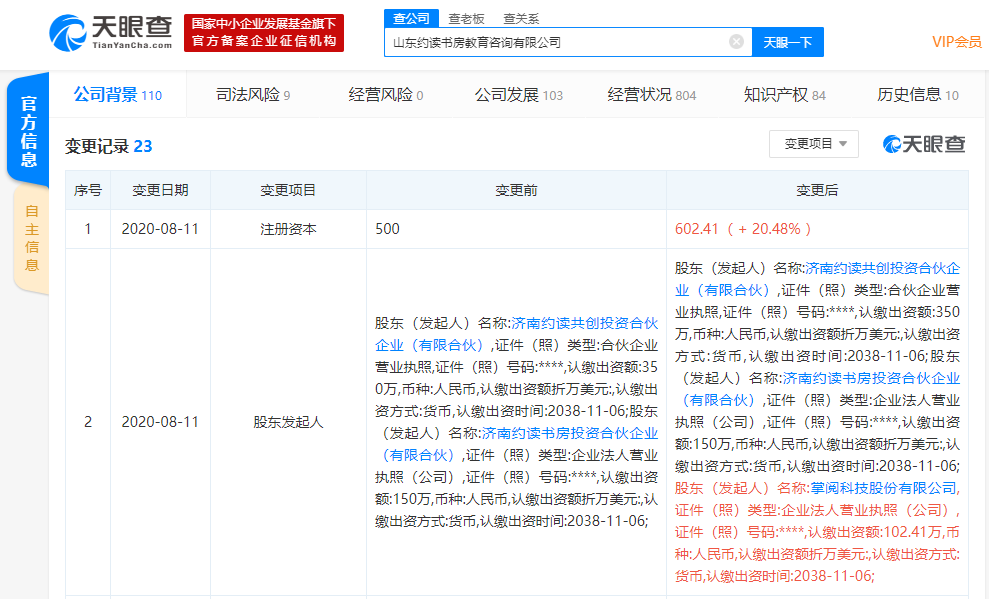Click the TianYanCha logo at top left

coord(110,33)
